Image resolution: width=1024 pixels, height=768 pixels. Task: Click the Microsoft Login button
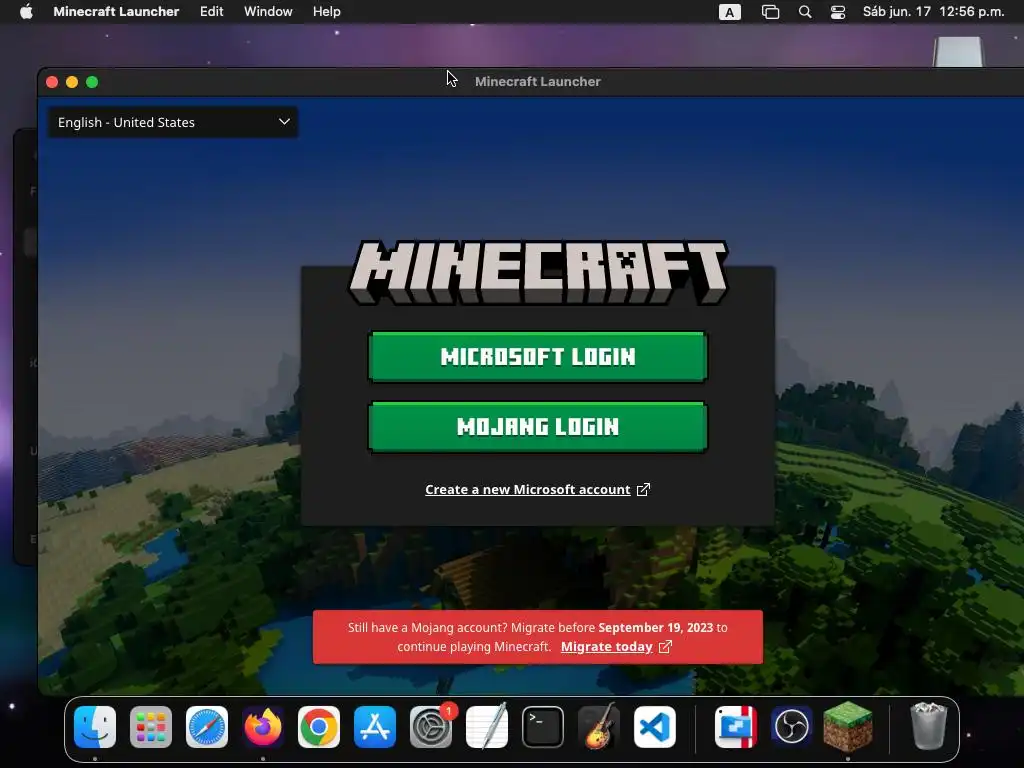537,357
